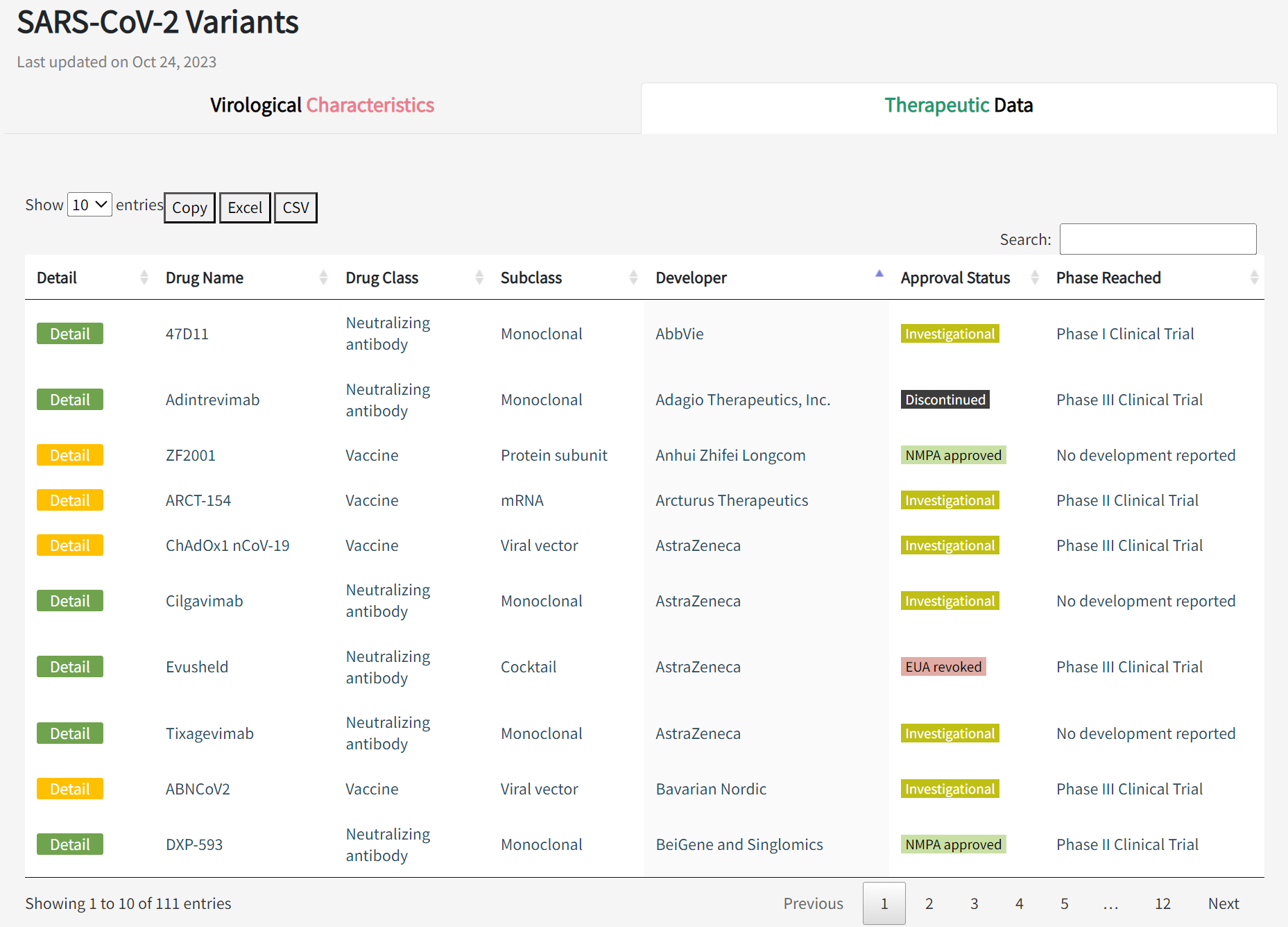Jump to last page 12
Screen dimensions: 1288x927
pyautogui.click(x=1162, y=903)
